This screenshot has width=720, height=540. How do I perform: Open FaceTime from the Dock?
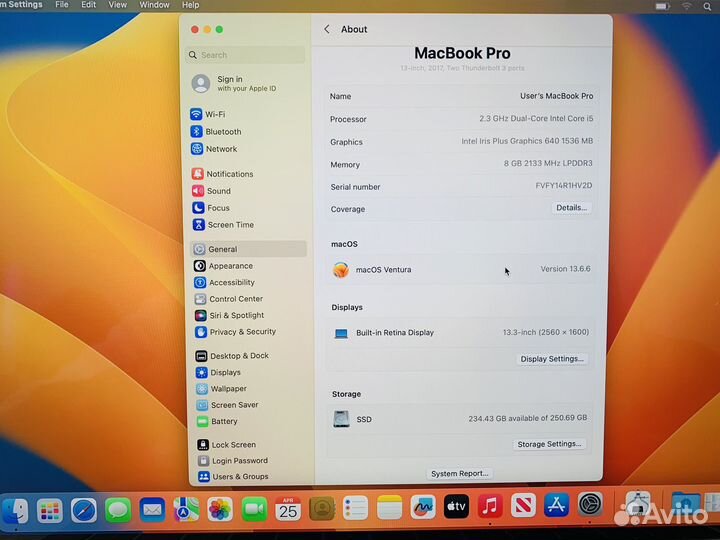[254, 509]
